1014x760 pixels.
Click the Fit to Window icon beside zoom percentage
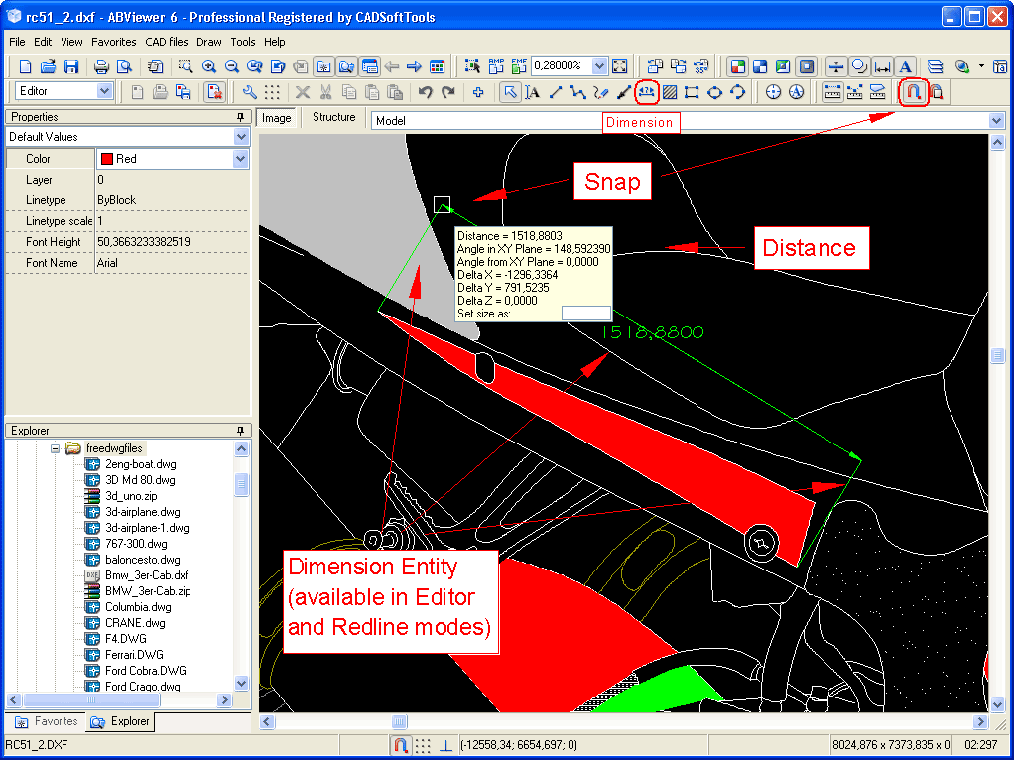click(620, 66)
